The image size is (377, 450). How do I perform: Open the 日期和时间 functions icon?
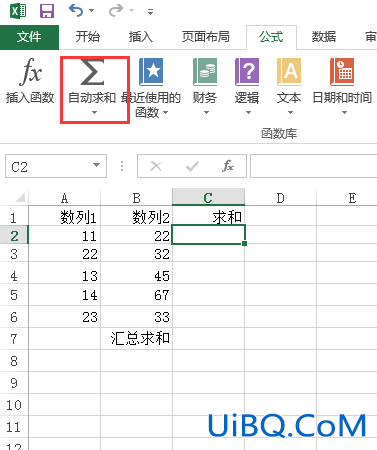(342, 72)
